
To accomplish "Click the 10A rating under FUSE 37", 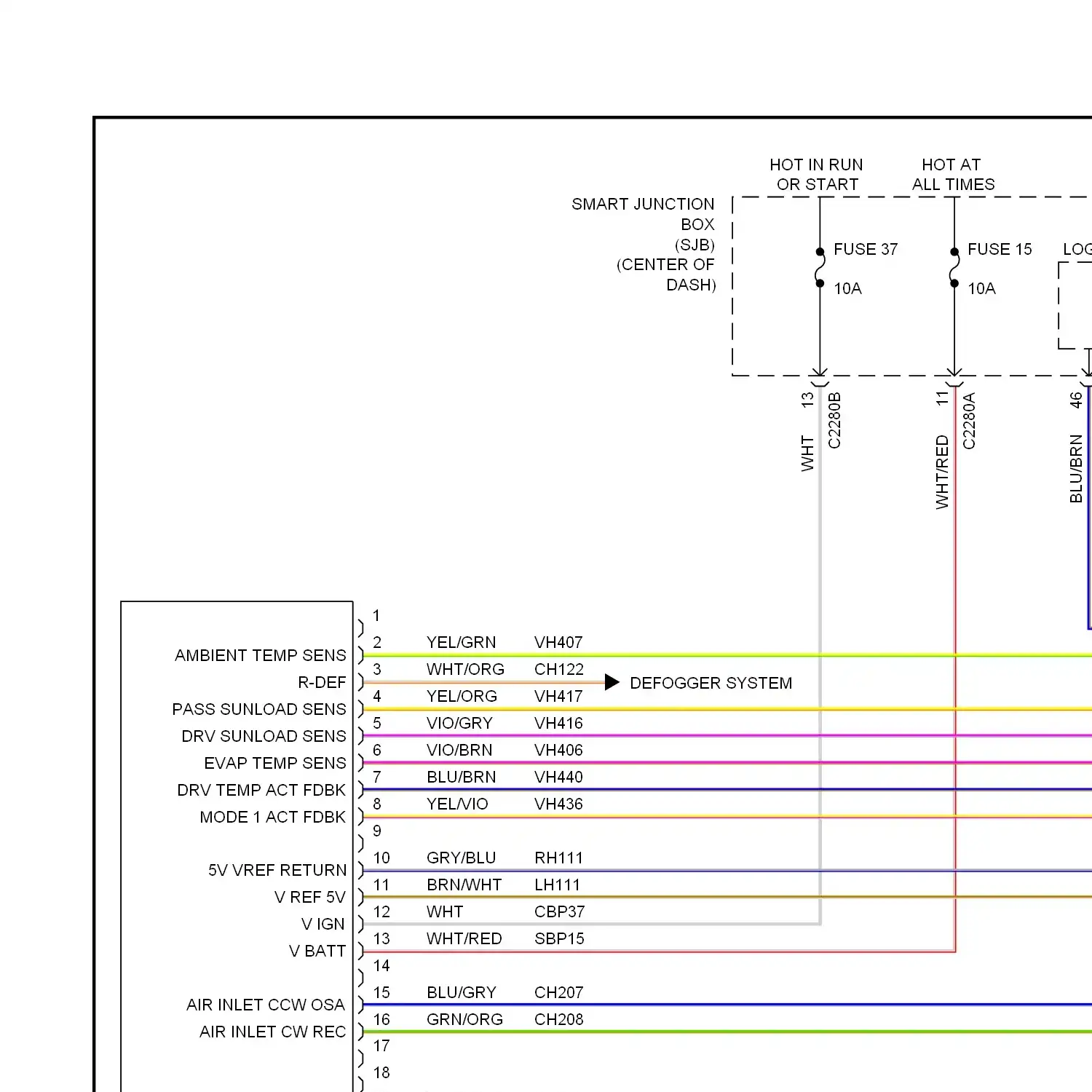I will point(847,289).
